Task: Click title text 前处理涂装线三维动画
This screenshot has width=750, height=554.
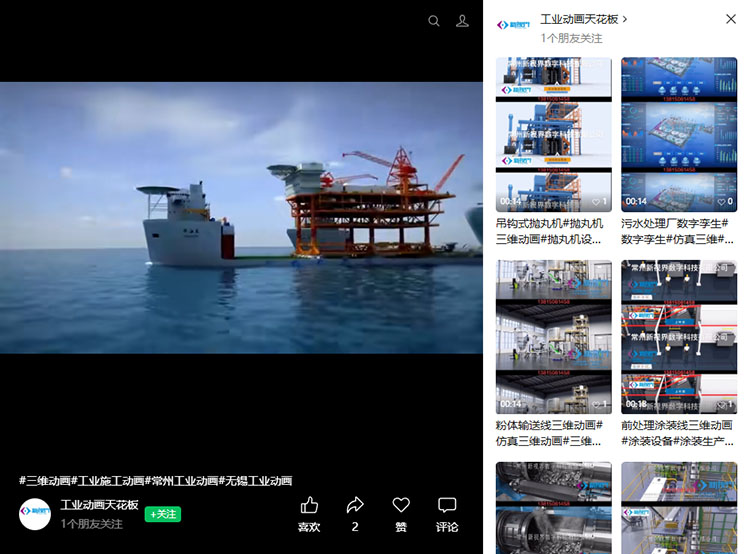Action: coord(676,425)
